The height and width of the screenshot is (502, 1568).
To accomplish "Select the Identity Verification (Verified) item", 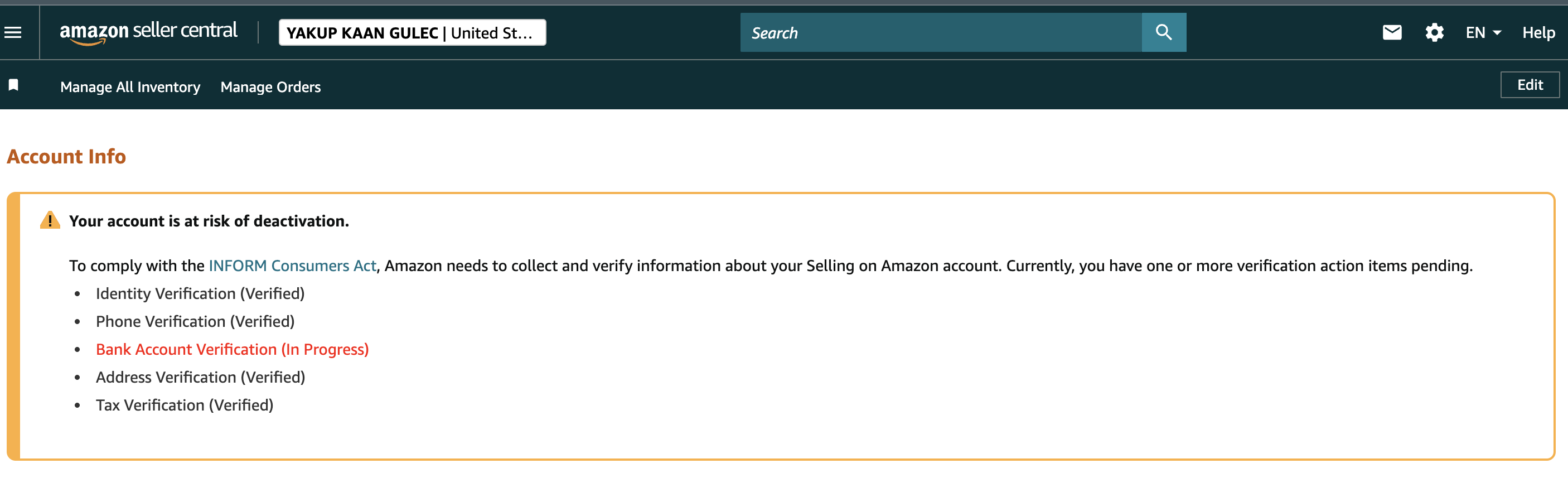I will pyautogui.click(x=200, y=293).
